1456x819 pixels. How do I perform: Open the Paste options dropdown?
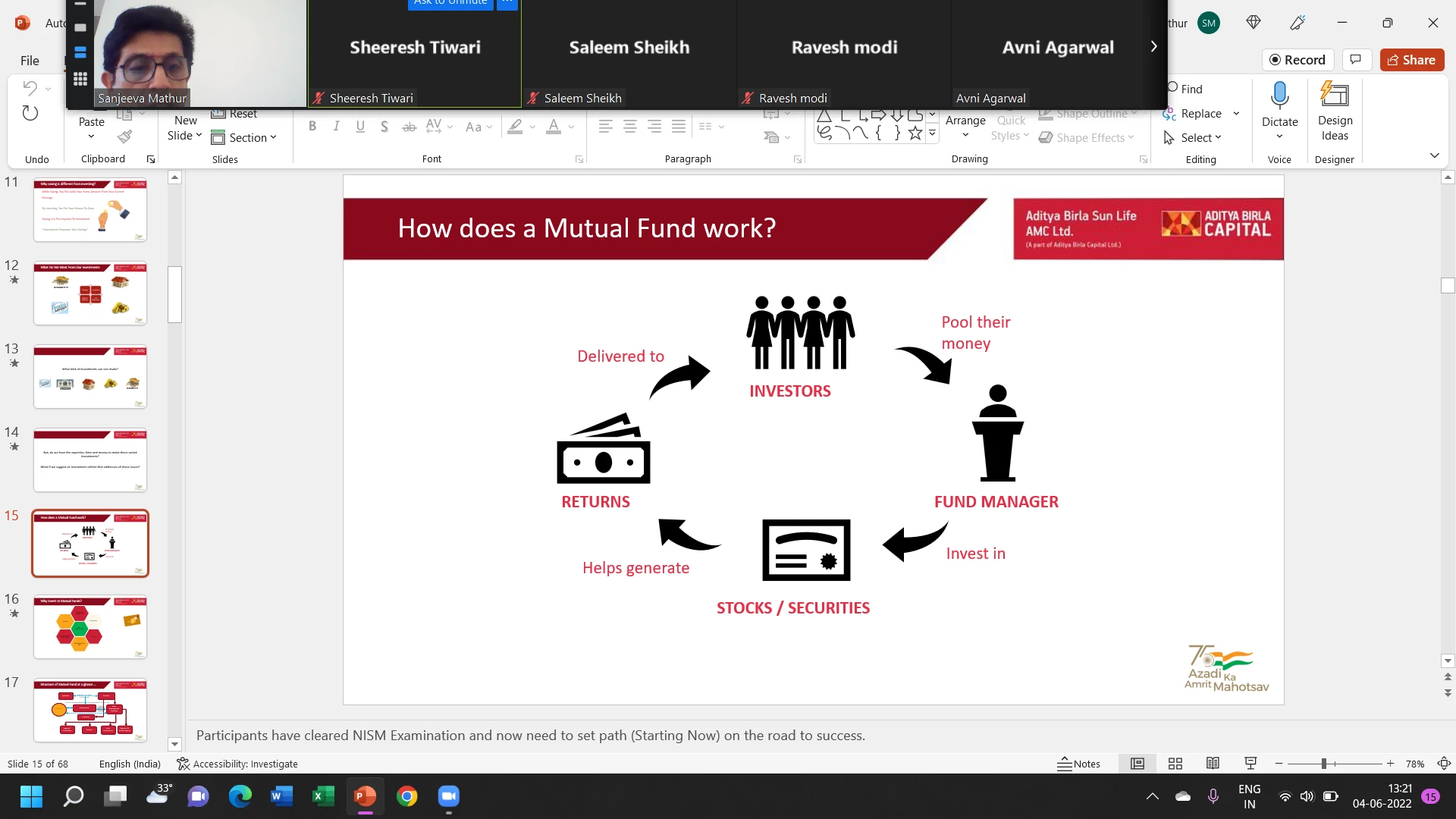[91, 136]
